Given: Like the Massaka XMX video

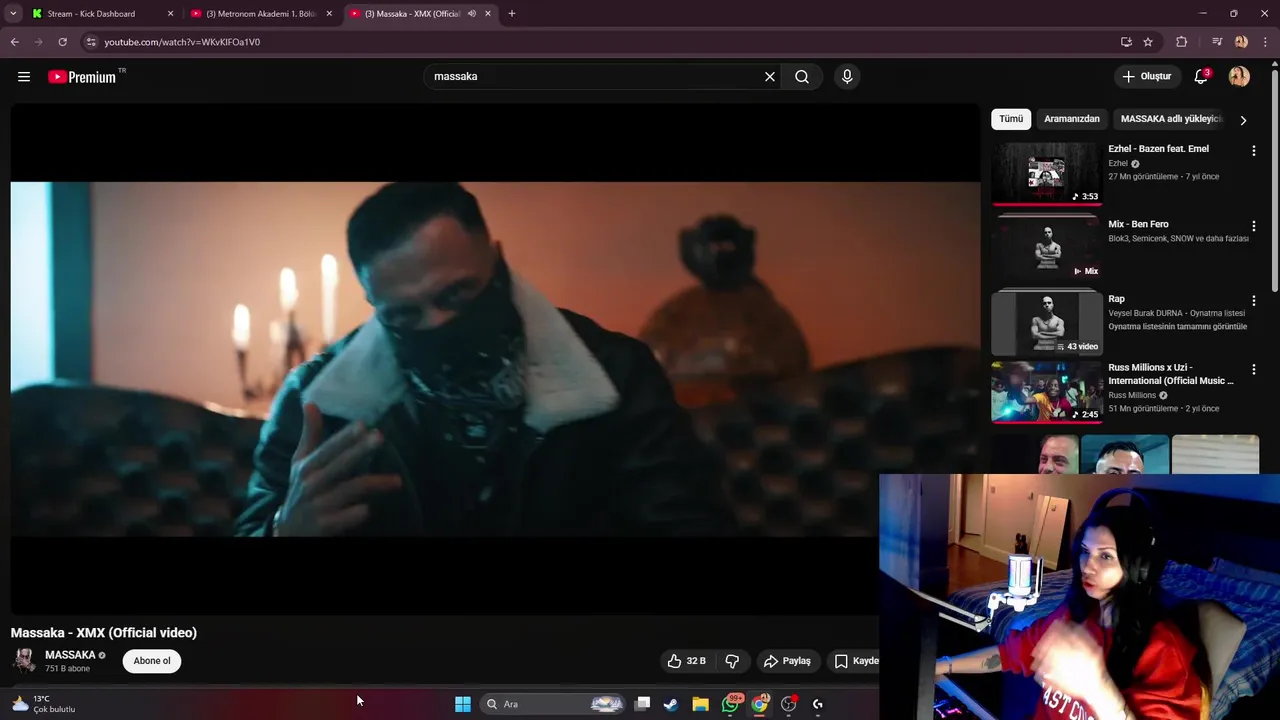Looking at the screenshot, I should point(687,661).
